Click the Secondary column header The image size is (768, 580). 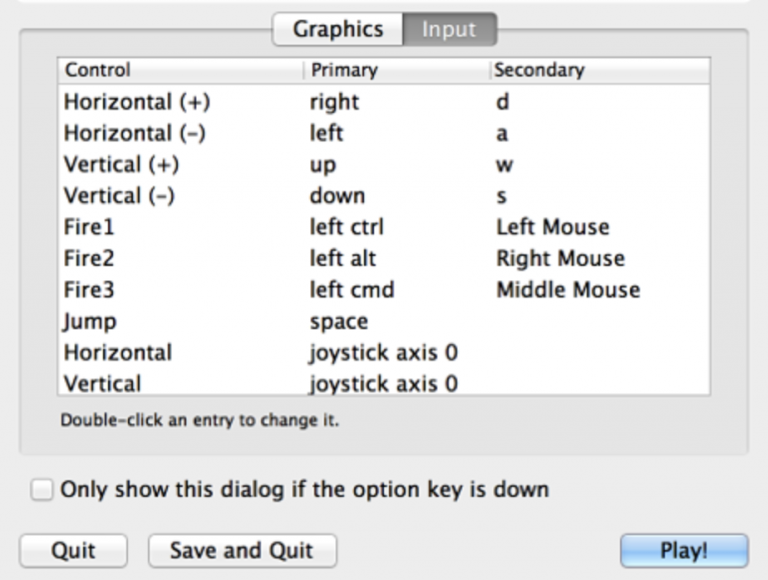(539, 71)
